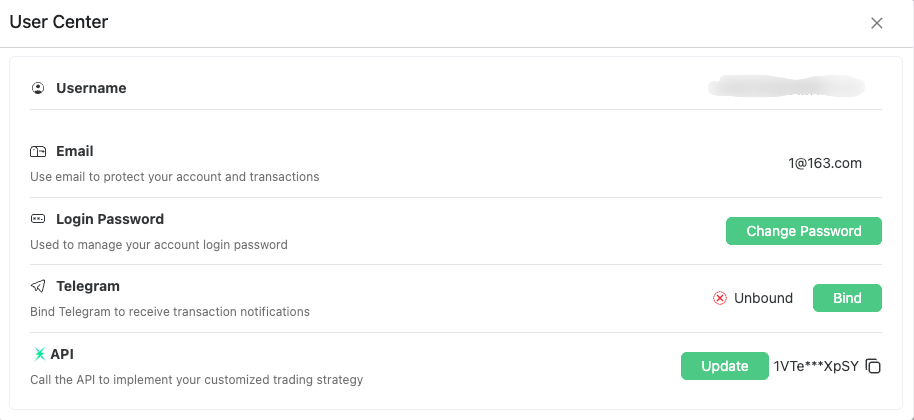Click the Login Password key icon

click(38, 219)
